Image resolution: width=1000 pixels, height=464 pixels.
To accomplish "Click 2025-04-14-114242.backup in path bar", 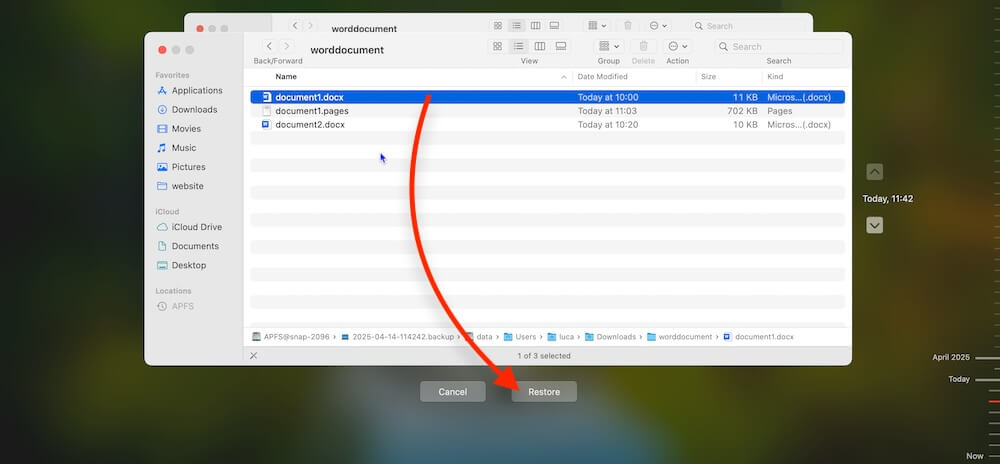I will (x=397, y=337).
